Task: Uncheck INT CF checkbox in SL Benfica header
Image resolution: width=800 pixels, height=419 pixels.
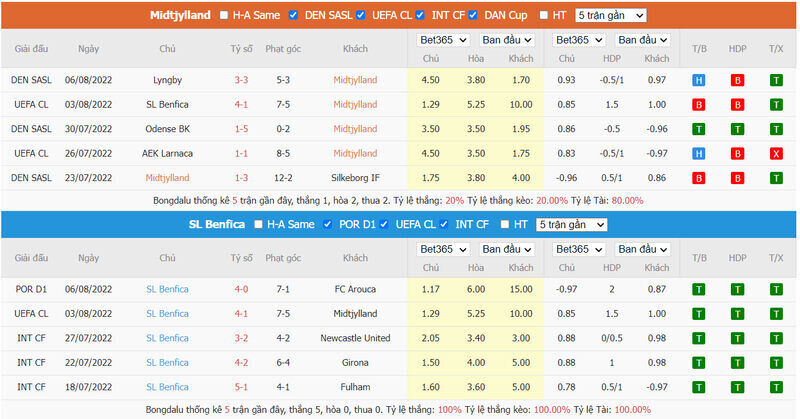Action: [x=444, y=225]
